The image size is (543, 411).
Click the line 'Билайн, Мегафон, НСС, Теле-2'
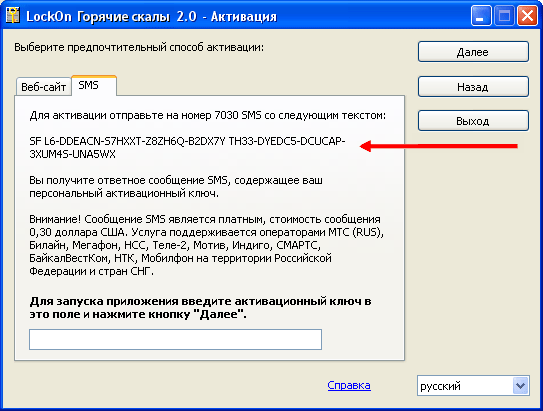(175, 245)
